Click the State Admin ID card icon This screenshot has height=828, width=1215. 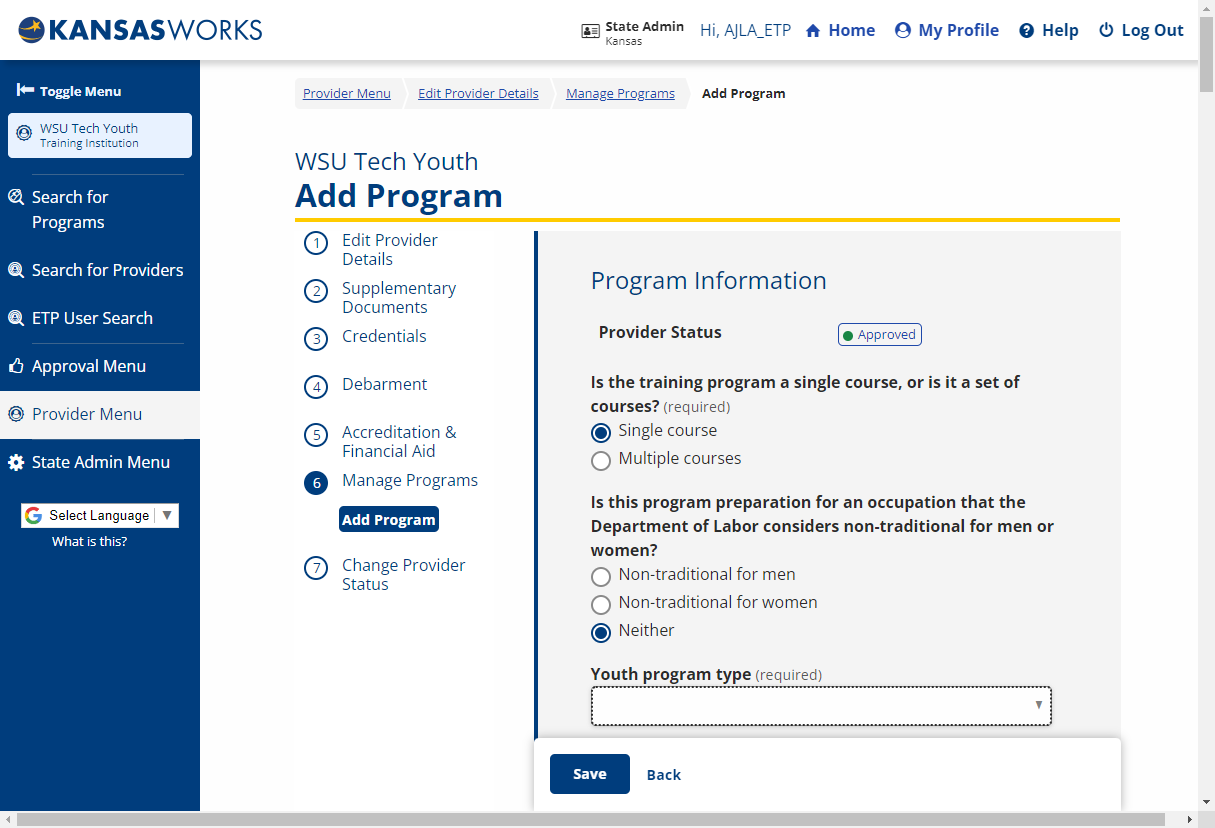590,31
